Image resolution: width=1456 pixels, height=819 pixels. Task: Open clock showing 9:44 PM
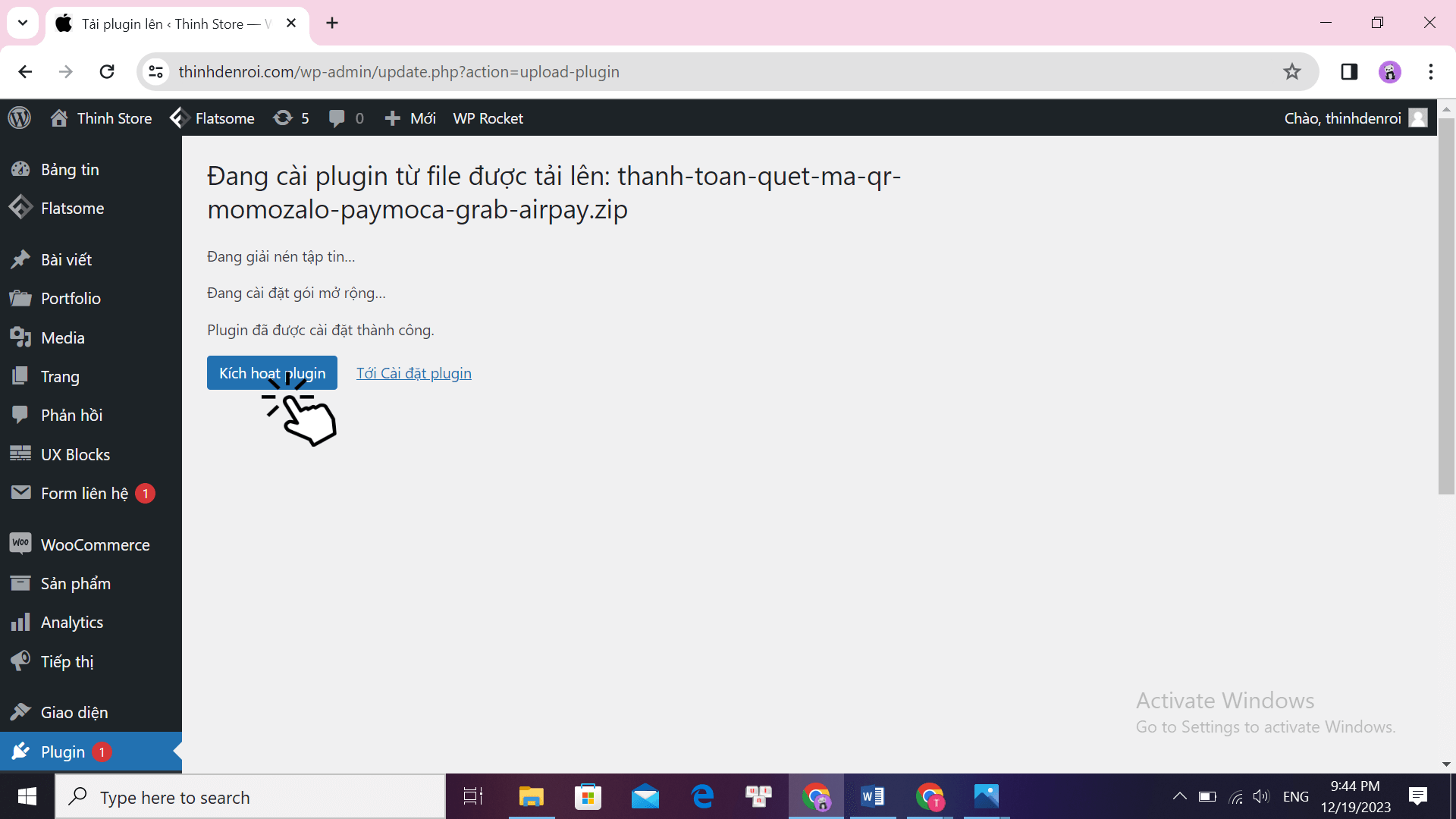(x=1356, y=796)
